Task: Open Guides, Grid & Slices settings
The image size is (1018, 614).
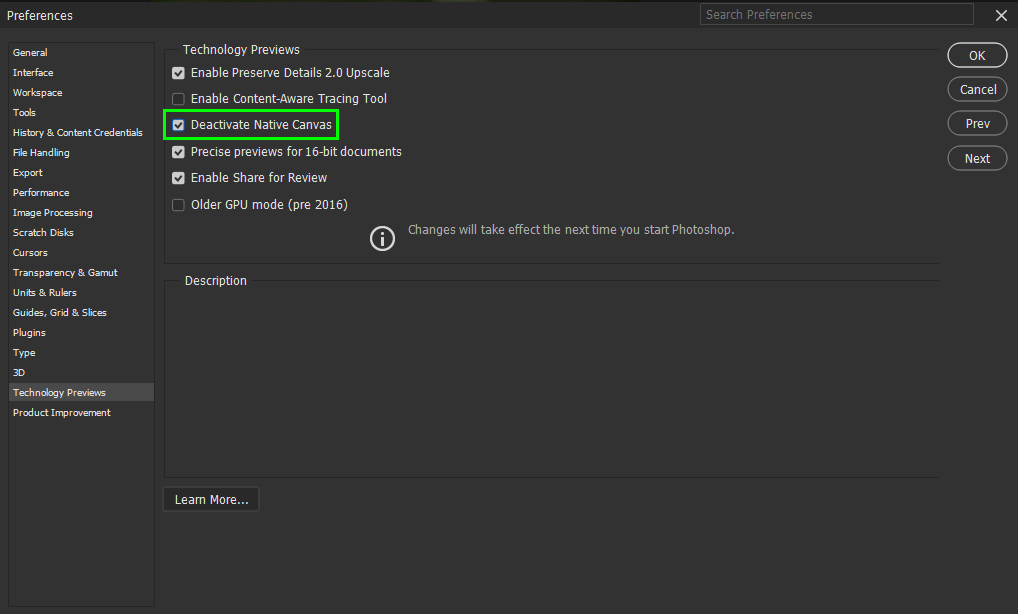Action: (x=59, y=312)
